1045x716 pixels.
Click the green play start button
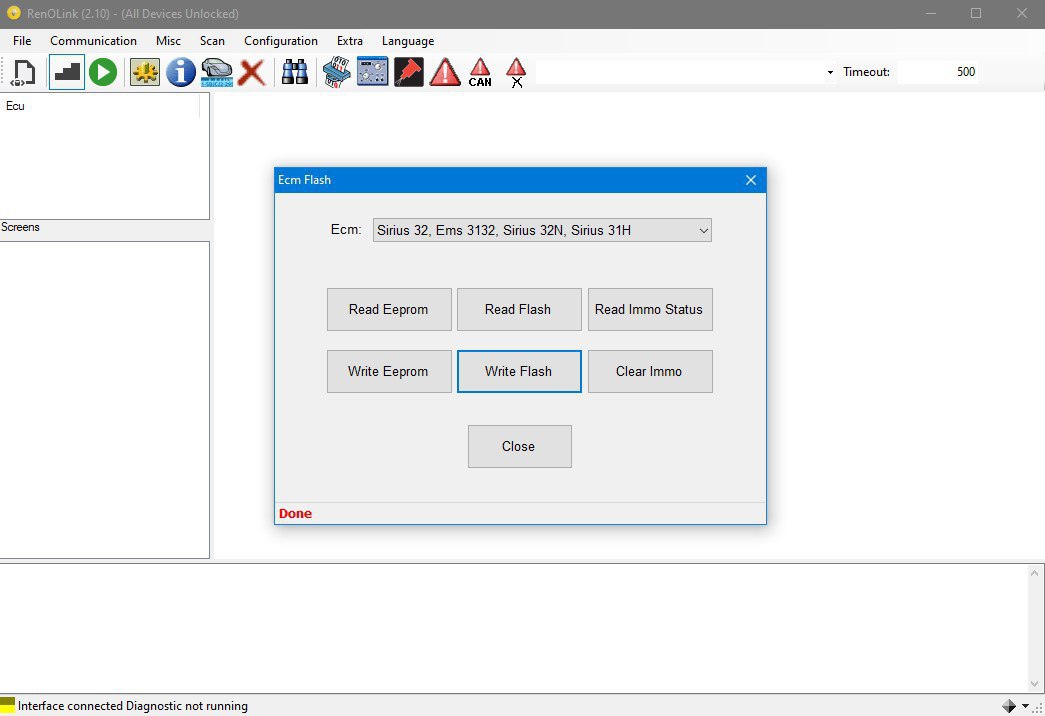tap(103, 72)
